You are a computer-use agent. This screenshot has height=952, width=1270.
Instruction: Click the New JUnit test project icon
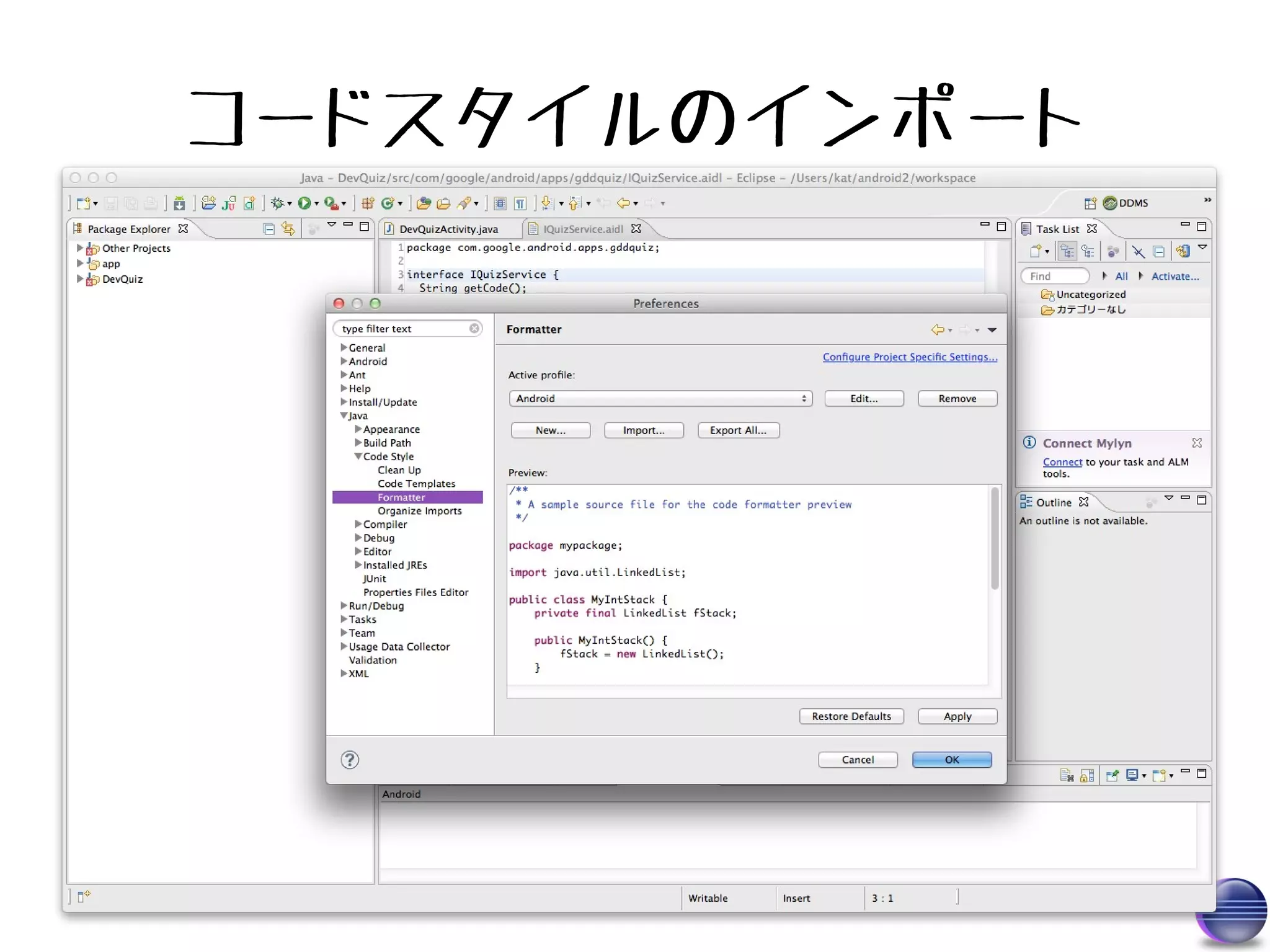[x=229, y=203]
